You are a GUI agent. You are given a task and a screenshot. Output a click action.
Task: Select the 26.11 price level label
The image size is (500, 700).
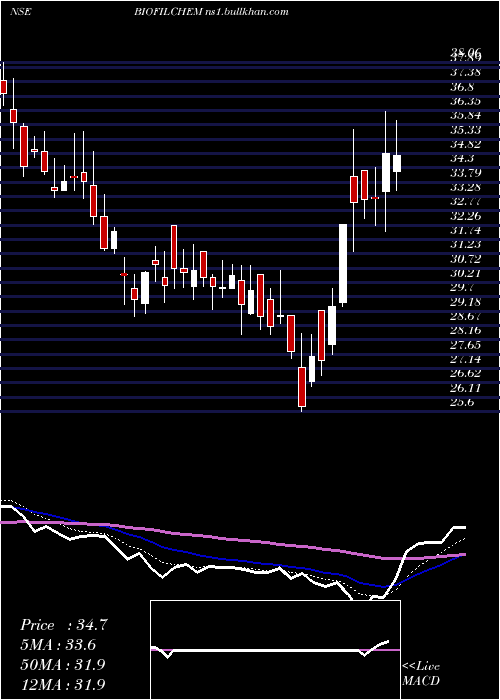(466, 388)
